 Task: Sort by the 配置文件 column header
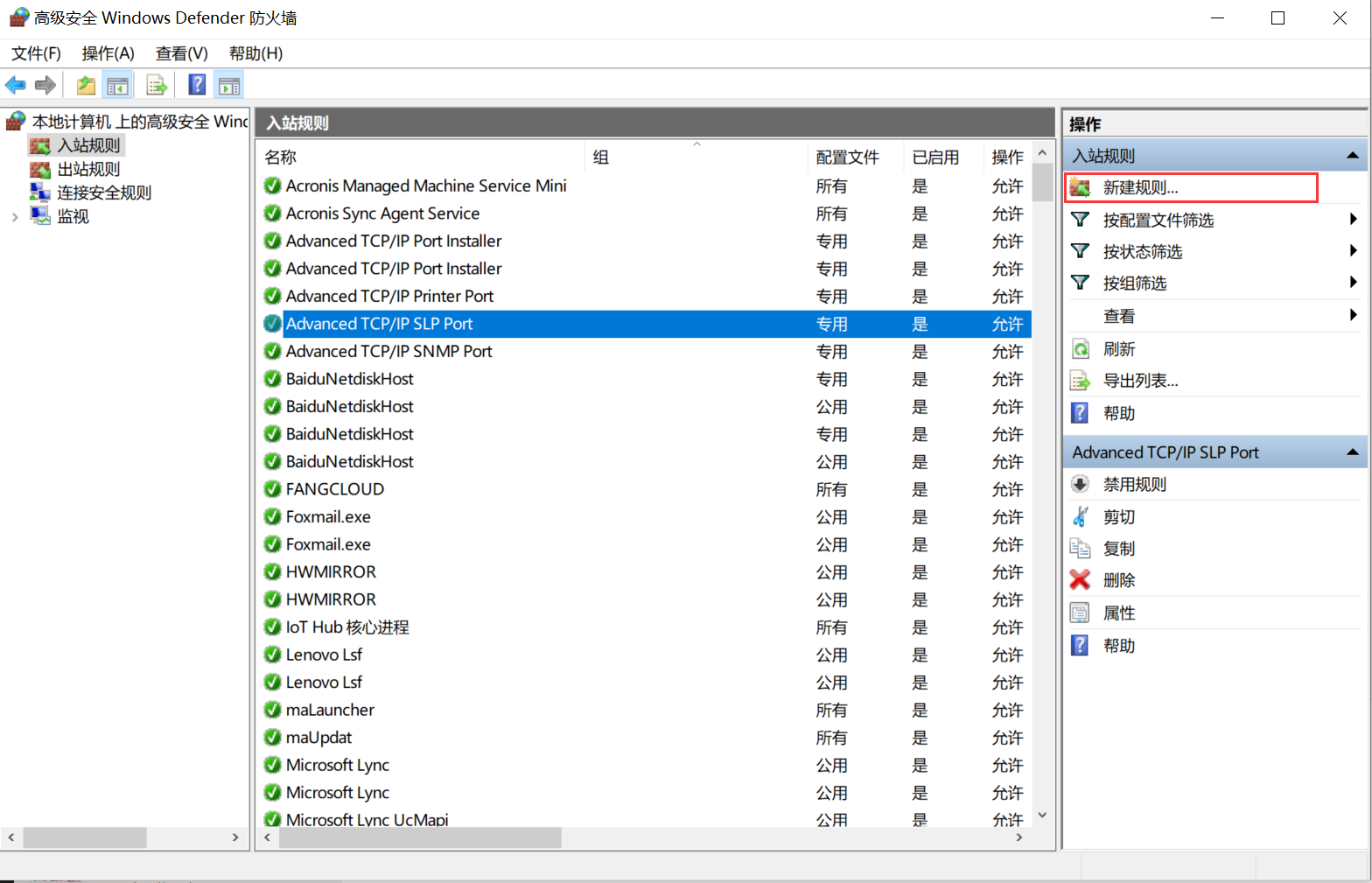point(855,158)
